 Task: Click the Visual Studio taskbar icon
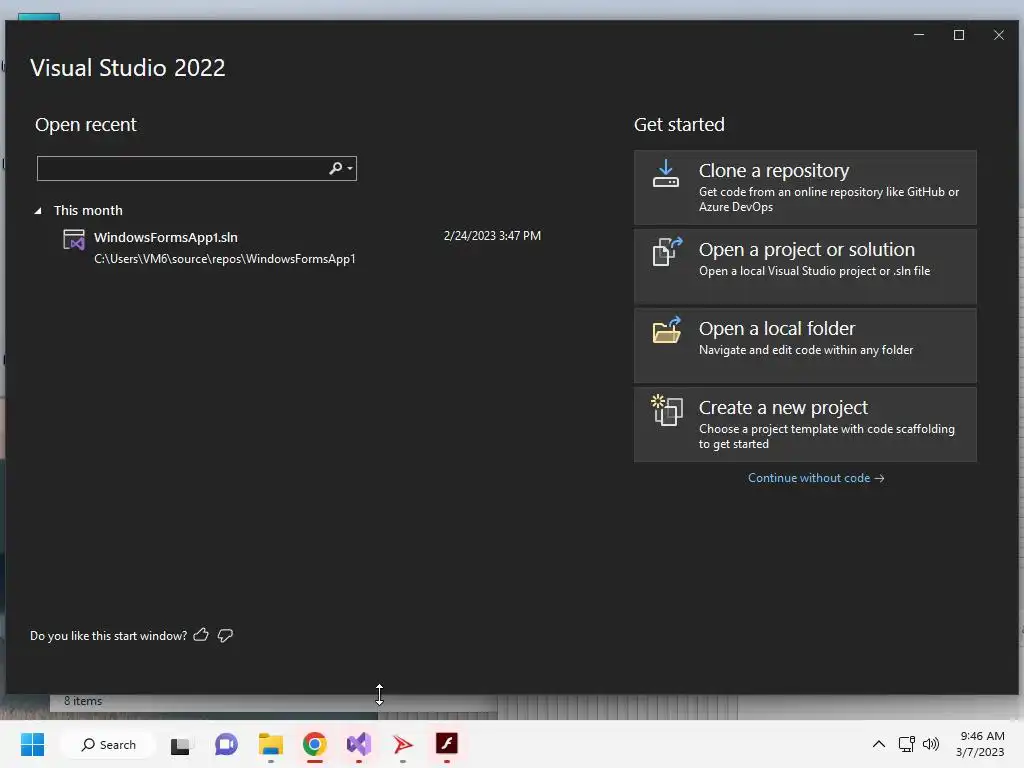tap(359, 744)
